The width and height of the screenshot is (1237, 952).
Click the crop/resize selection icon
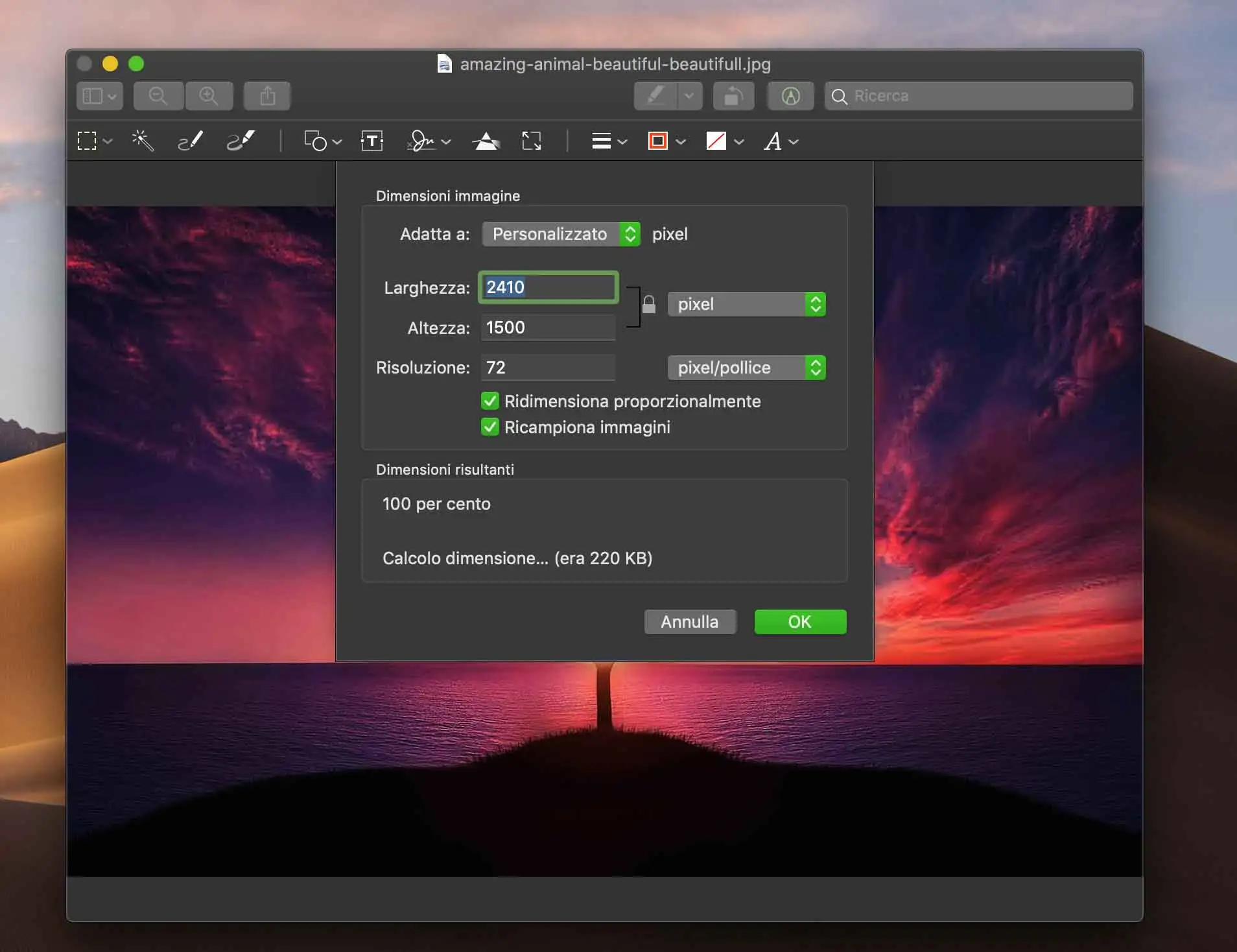coord(531,141)
